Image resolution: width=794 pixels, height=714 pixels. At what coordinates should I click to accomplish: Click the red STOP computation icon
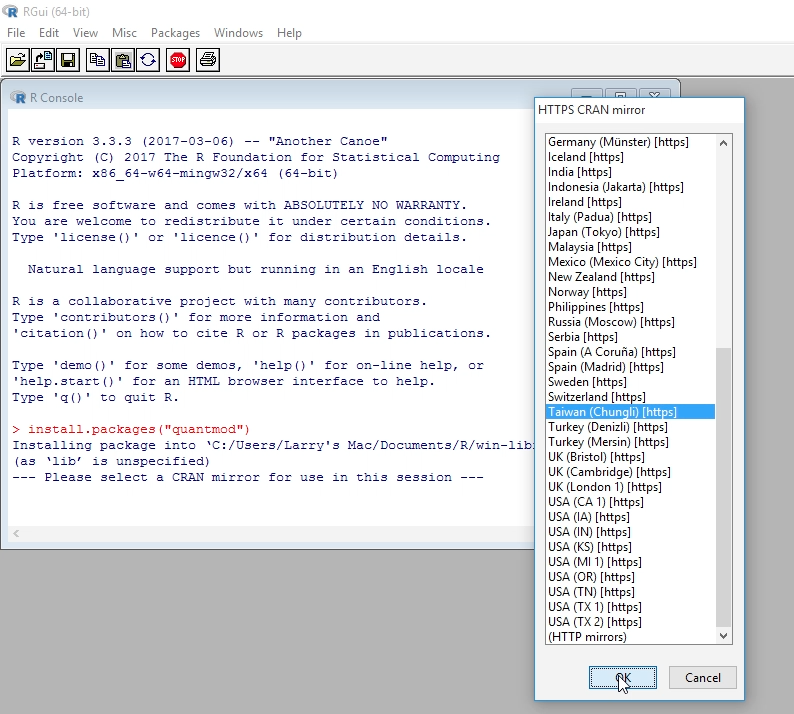(178, 60)
